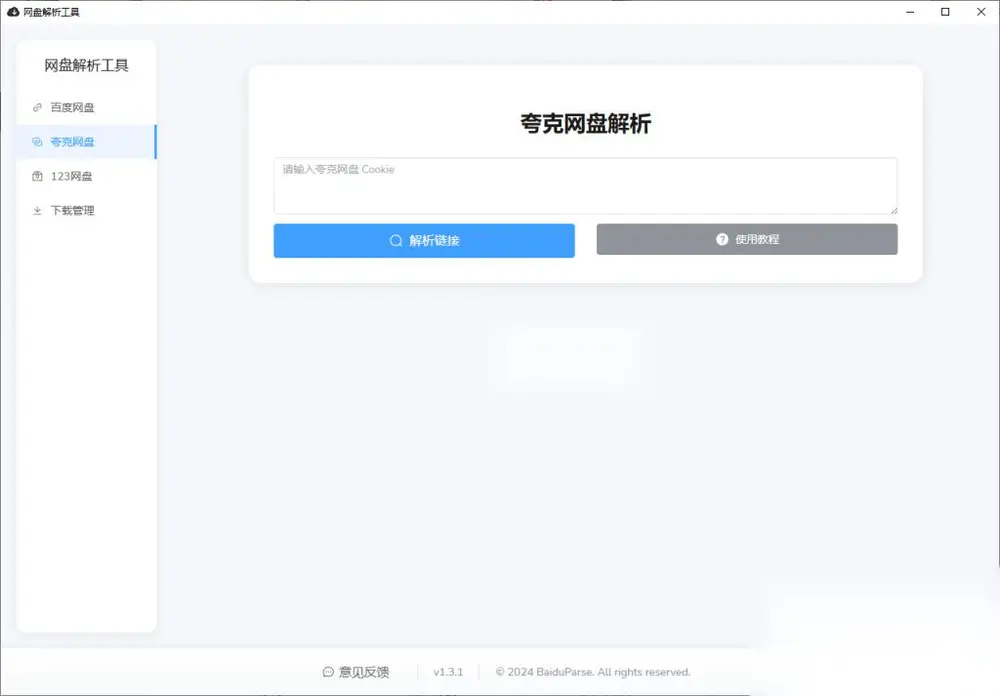Click version label v1.3.1

point(448,672)
